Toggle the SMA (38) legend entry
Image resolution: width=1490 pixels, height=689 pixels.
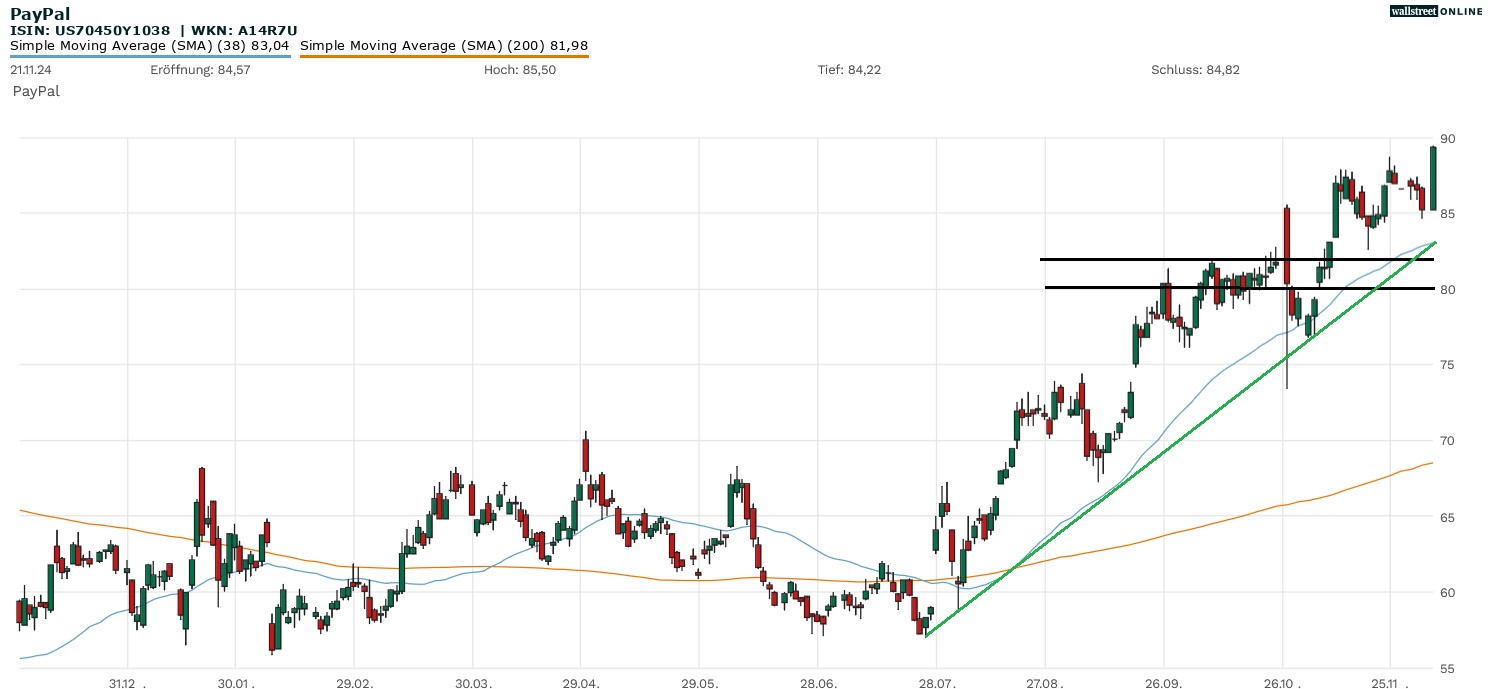[x=150, y=45]
